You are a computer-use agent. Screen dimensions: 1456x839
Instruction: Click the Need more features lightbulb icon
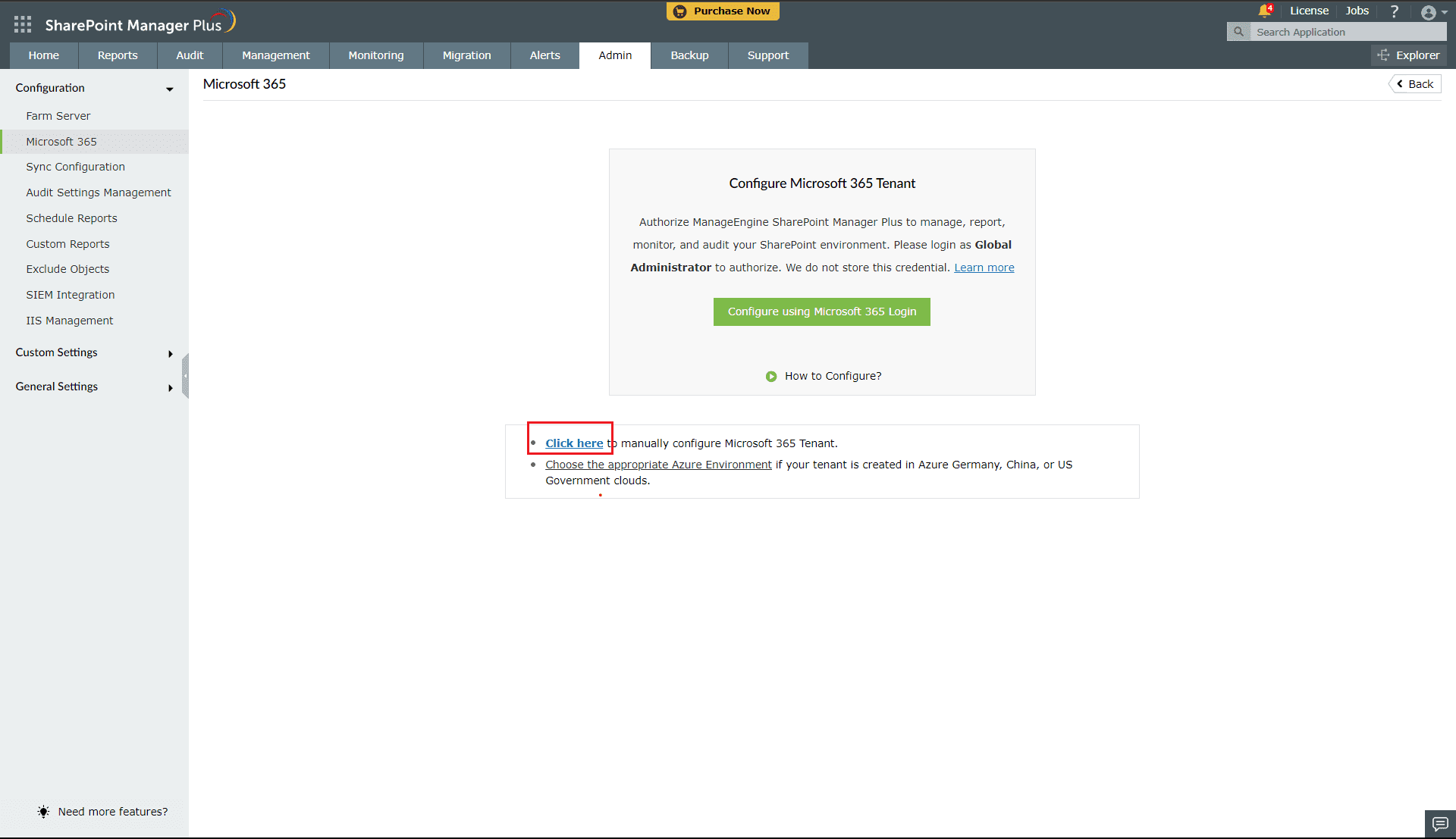(x=43, y=811)
